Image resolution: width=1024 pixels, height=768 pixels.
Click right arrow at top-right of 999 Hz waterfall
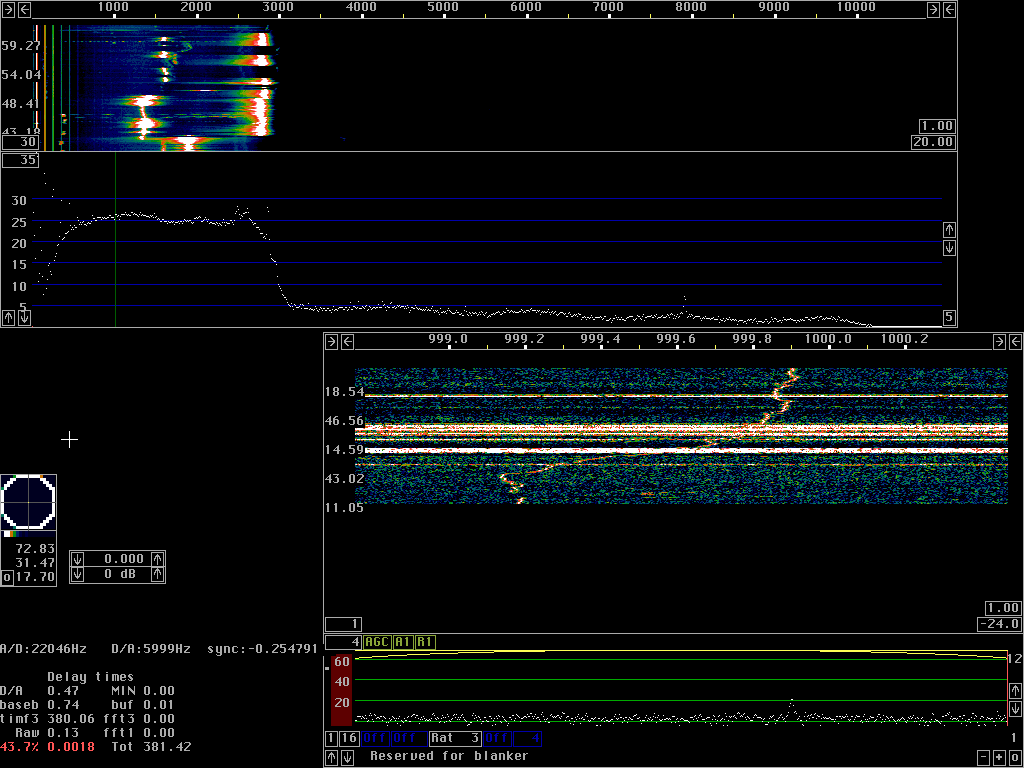coord(1000,341)
